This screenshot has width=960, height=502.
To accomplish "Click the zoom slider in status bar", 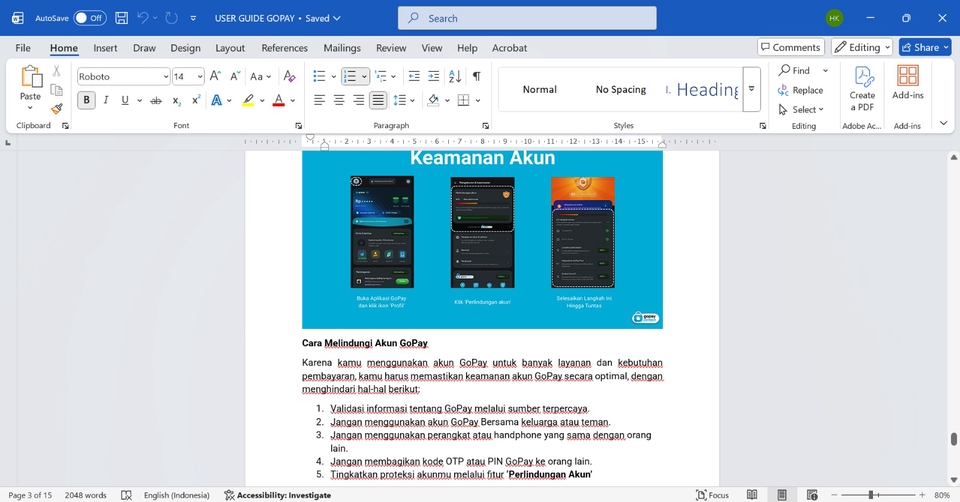I will tap(872, 495).
